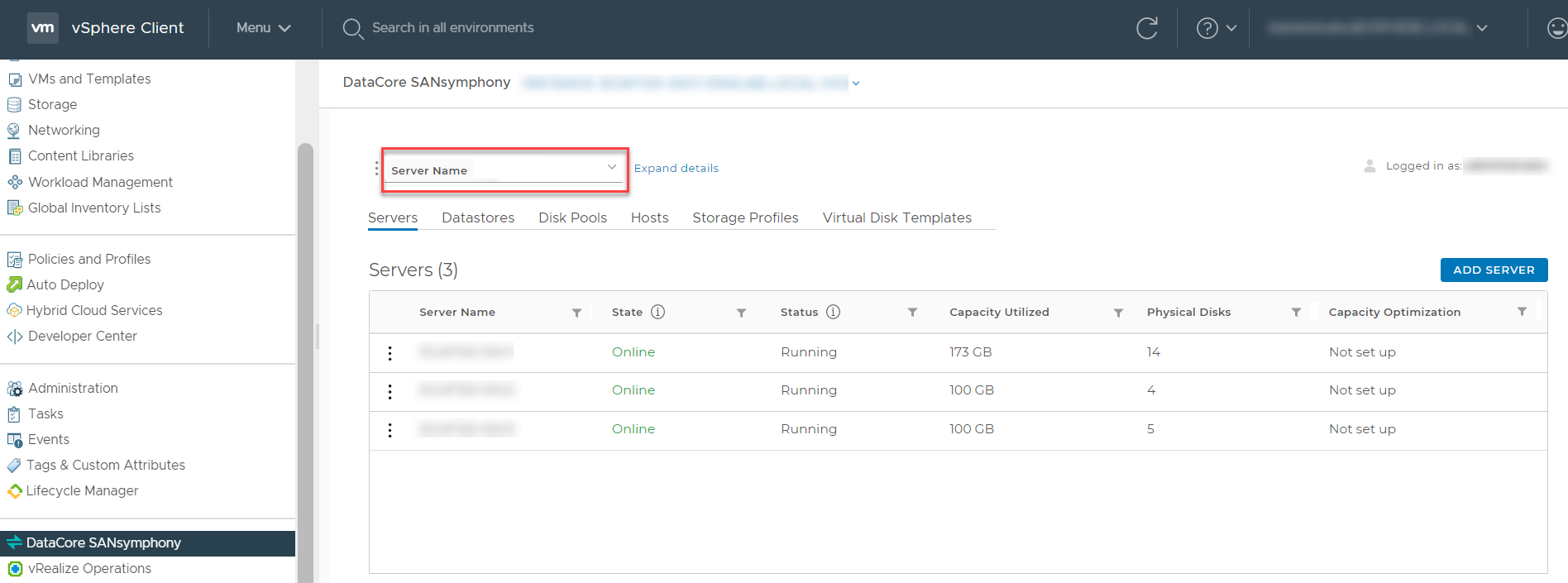Click the Capacity Utilized column header
Viewport: 1568px width, 583px height.
[999, 312]
